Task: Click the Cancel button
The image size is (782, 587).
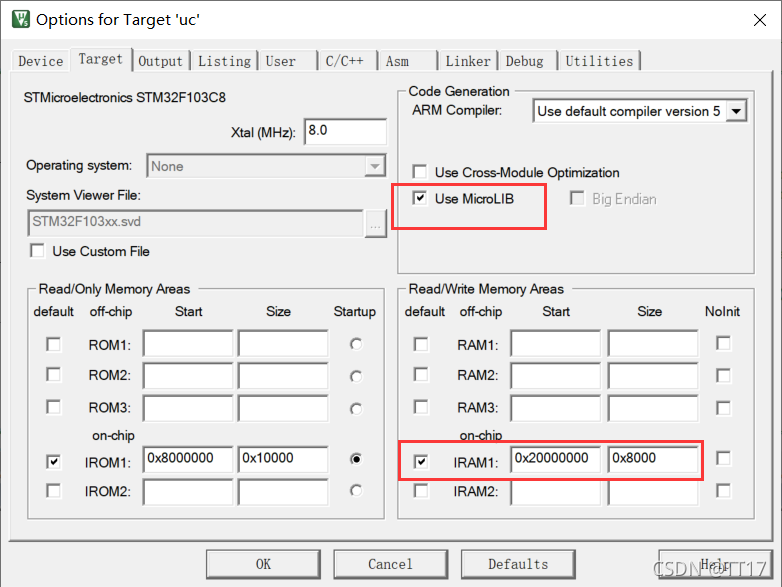Action: pos(391,564)
